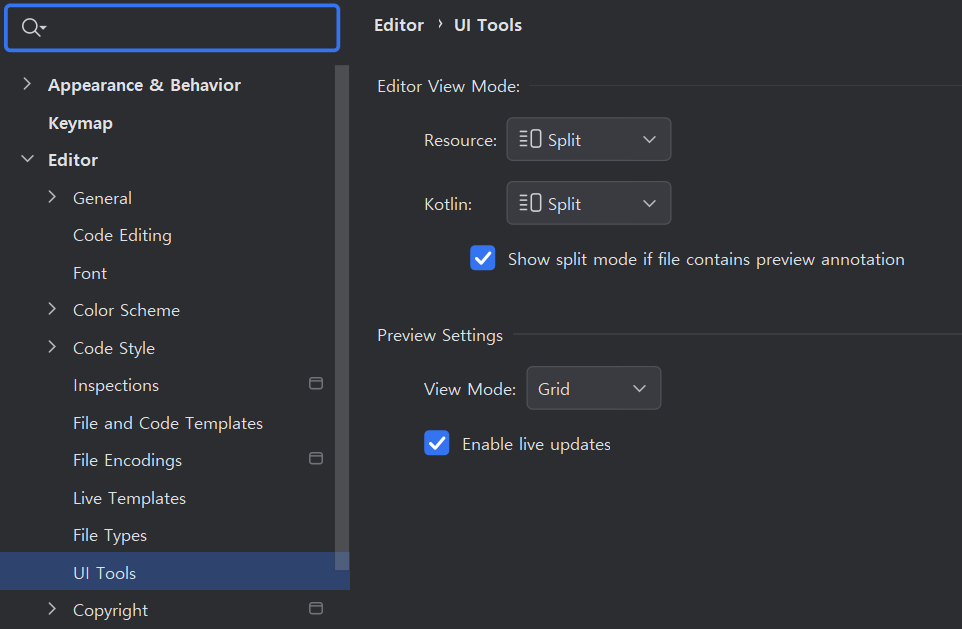Click the search magnifier icon

[x=31, y=28]
